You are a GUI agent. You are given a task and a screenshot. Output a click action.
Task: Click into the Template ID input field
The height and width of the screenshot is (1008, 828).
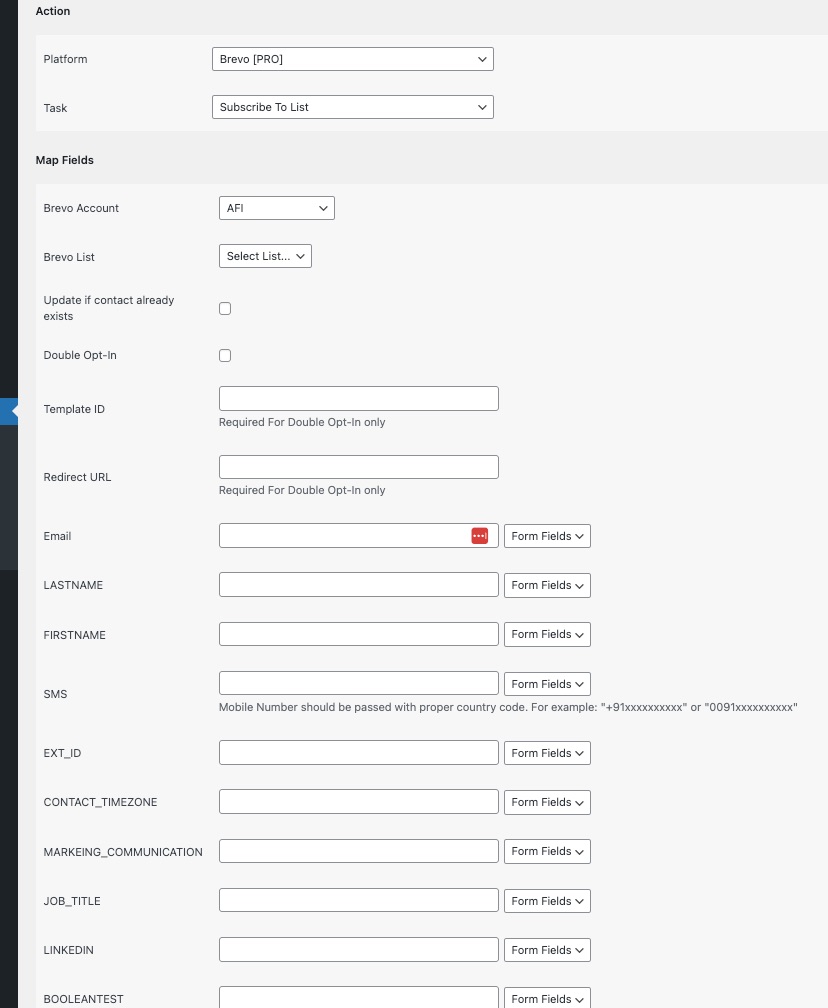click(x=359, y=399)
